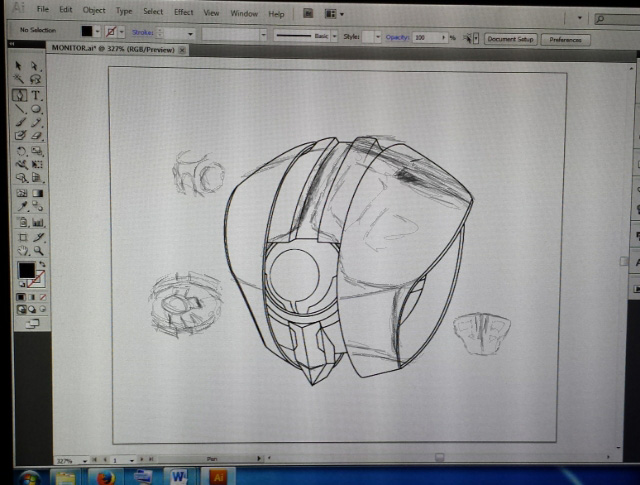Select the Free Transform tool

click(37, 165)
